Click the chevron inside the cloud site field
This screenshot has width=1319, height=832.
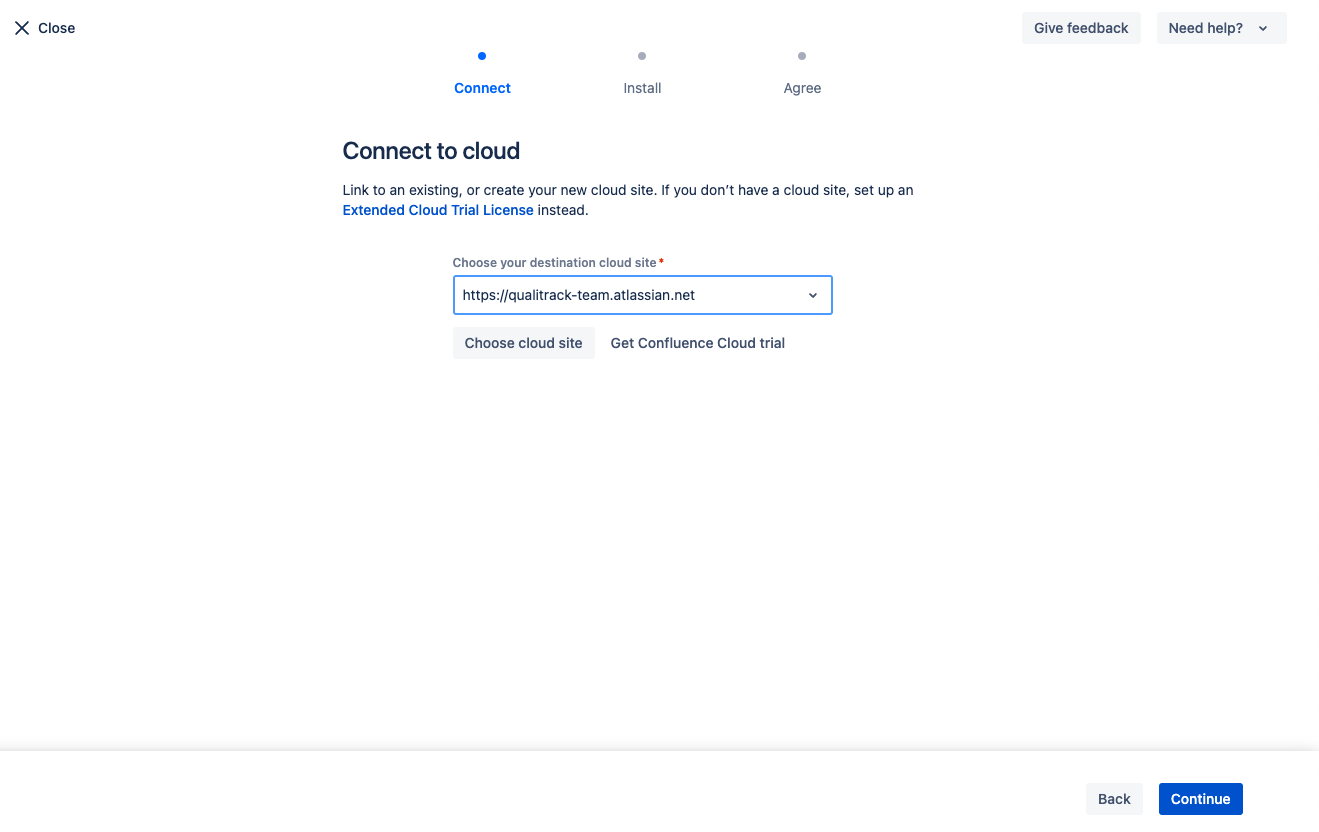click(812, 295)
